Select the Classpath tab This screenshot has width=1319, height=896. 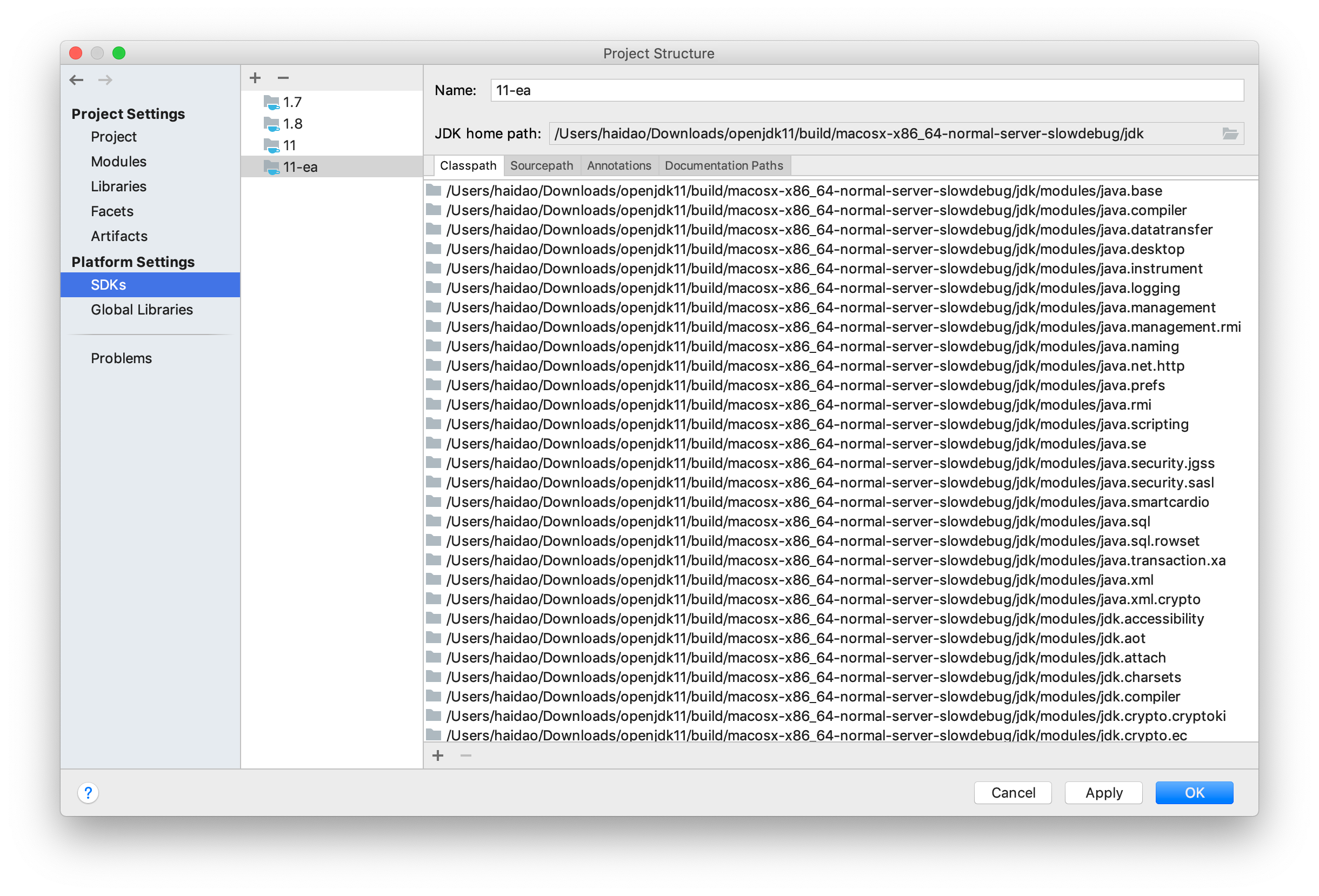coord(468,165)
